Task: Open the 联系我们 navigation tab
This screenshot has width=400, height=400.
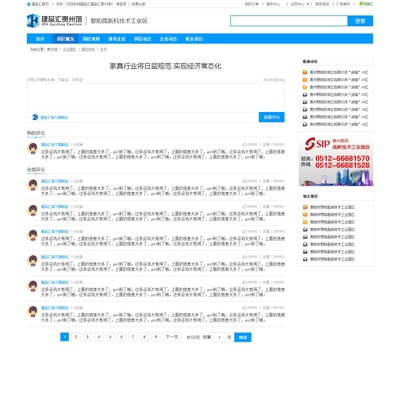Action: tap(194, 39)
